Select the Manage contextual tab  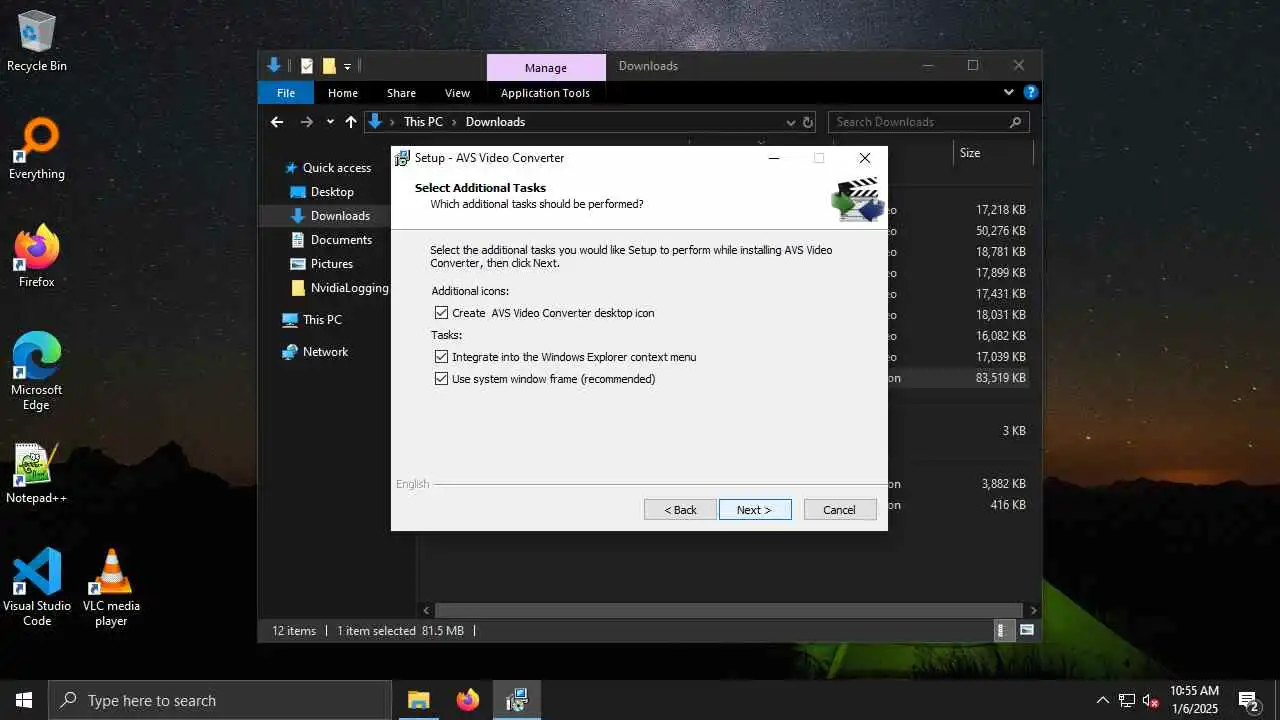pos(546,68)
